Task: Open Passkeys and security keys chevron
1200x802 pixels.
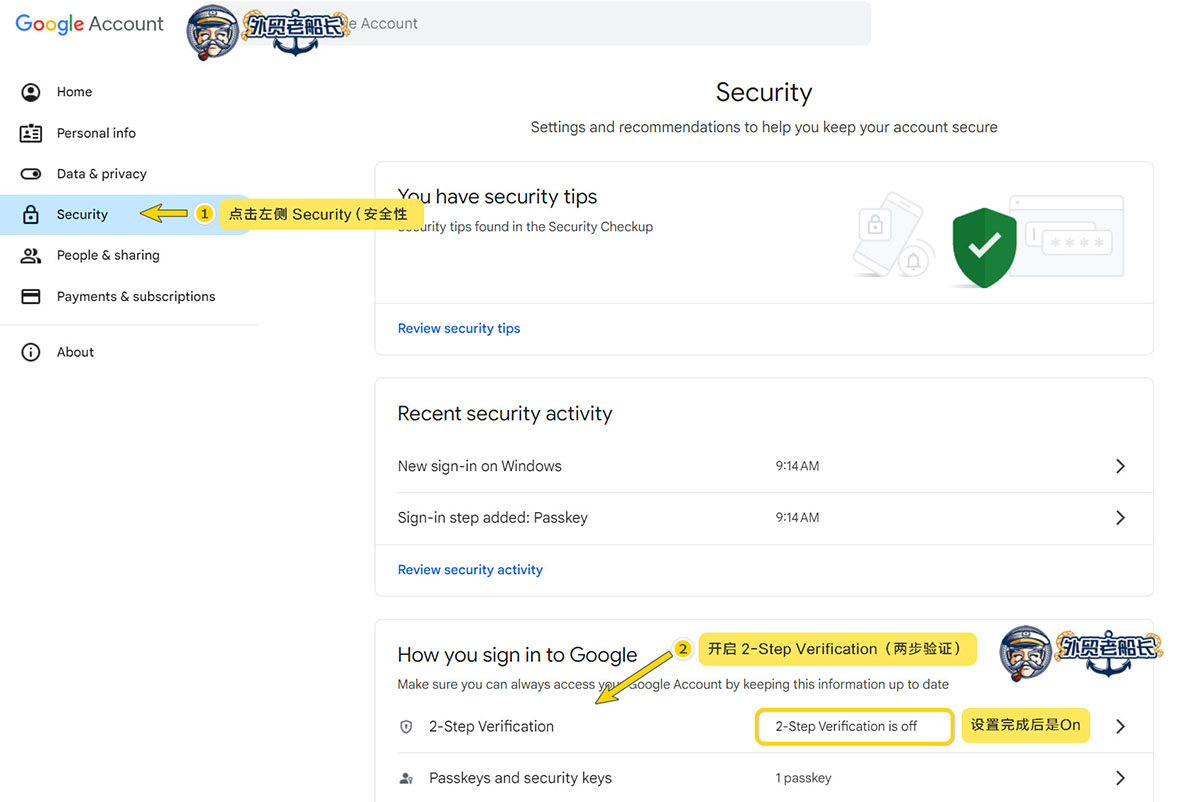Action: click(x=1120, y=778)
